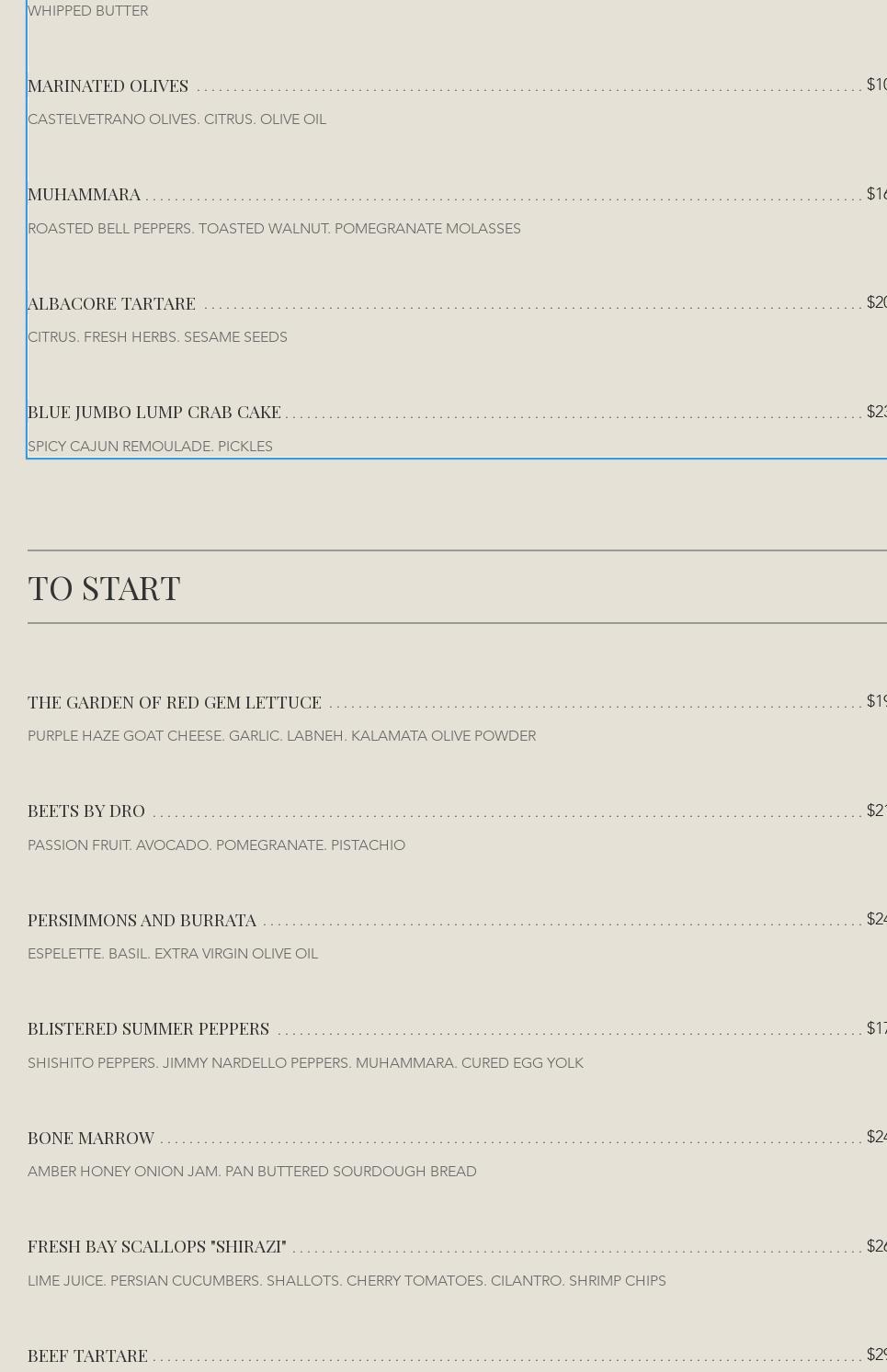Click the Purple Haze goat cheese description
The width and height of the screenshot is (887, 1372).
click(281, 736)
